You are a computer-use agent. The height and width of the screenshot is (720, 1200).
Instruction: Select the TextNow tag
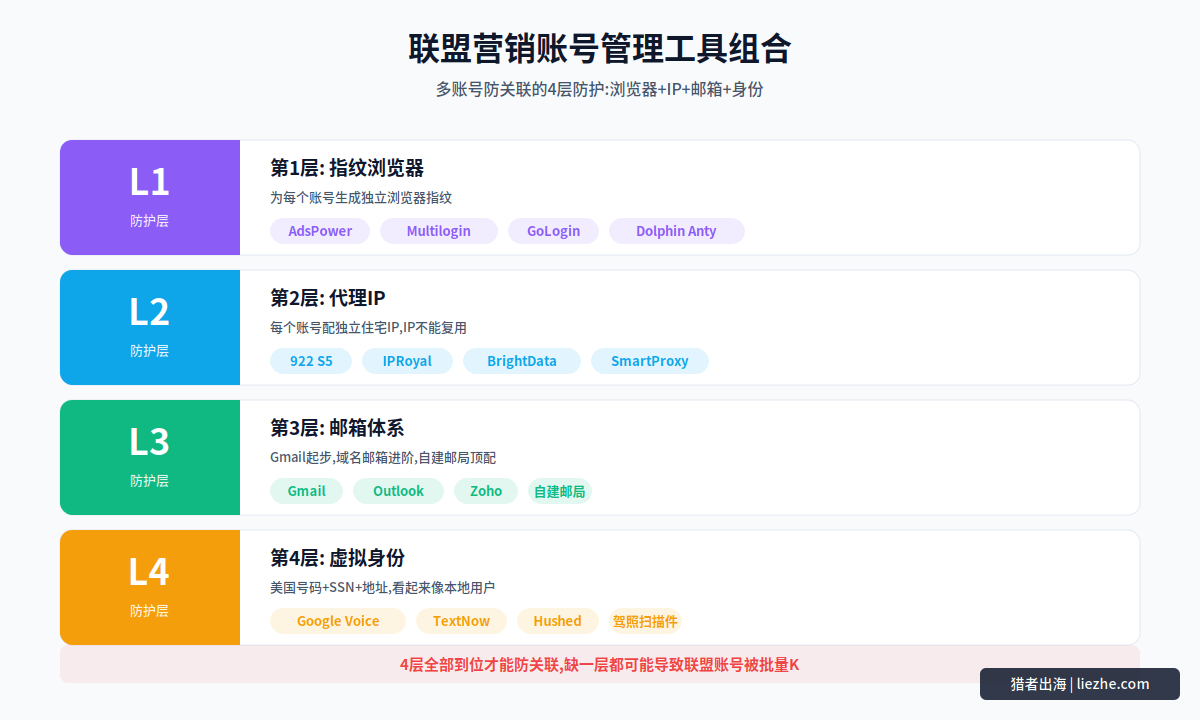tap(461, 621)
